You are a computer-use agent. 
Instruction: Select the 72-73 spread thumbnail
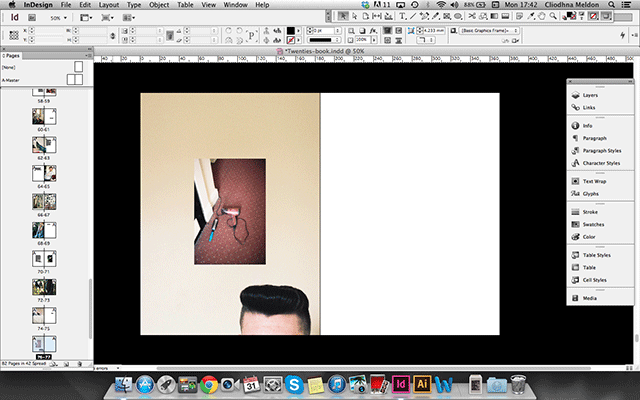click(x=44, y=287)
